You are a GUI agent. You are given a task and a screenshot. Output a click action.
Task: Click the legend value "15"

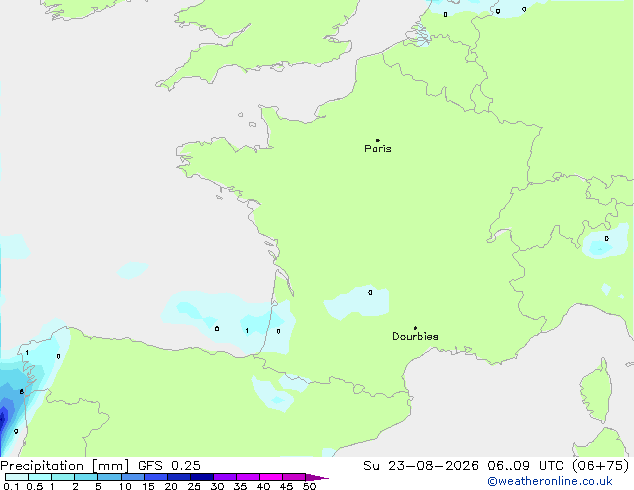(148, 486)
